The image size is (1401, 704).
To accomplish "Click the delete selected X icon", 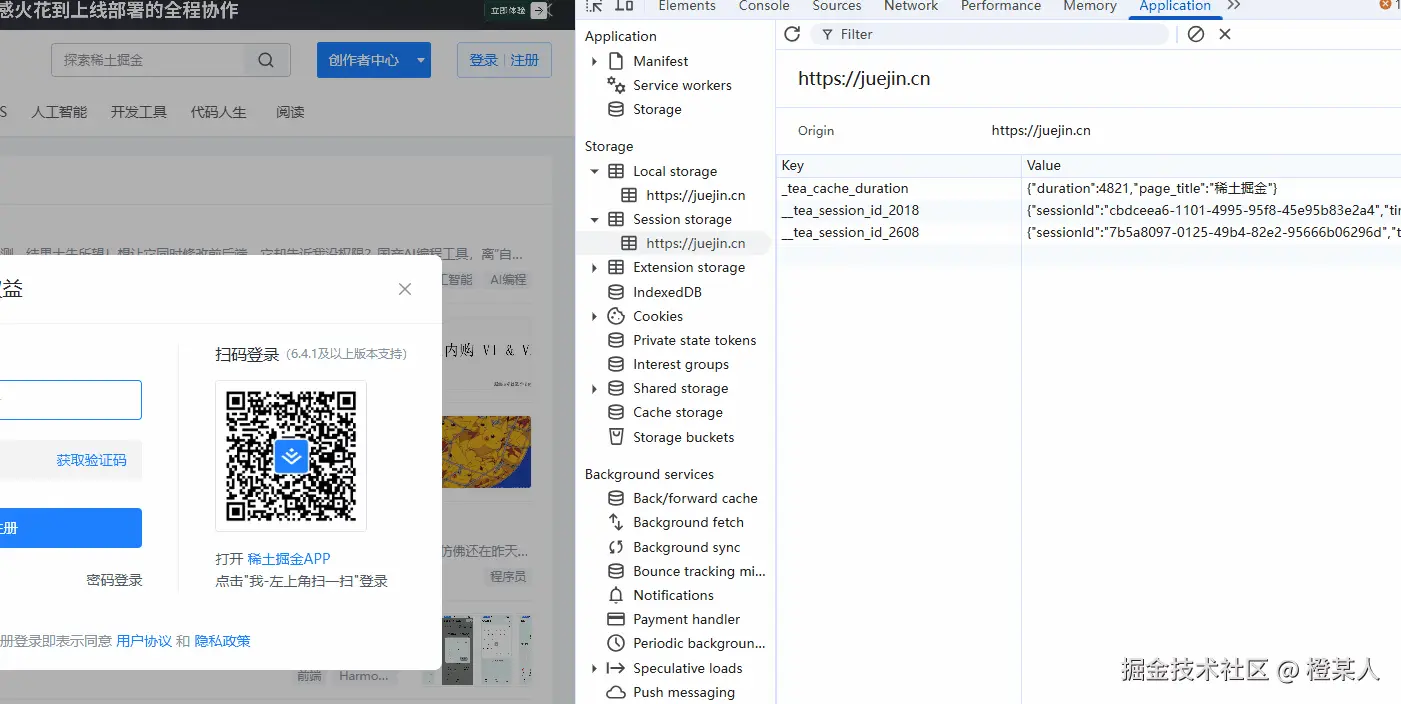I will pyautogui.click(x=1225, y=34).
